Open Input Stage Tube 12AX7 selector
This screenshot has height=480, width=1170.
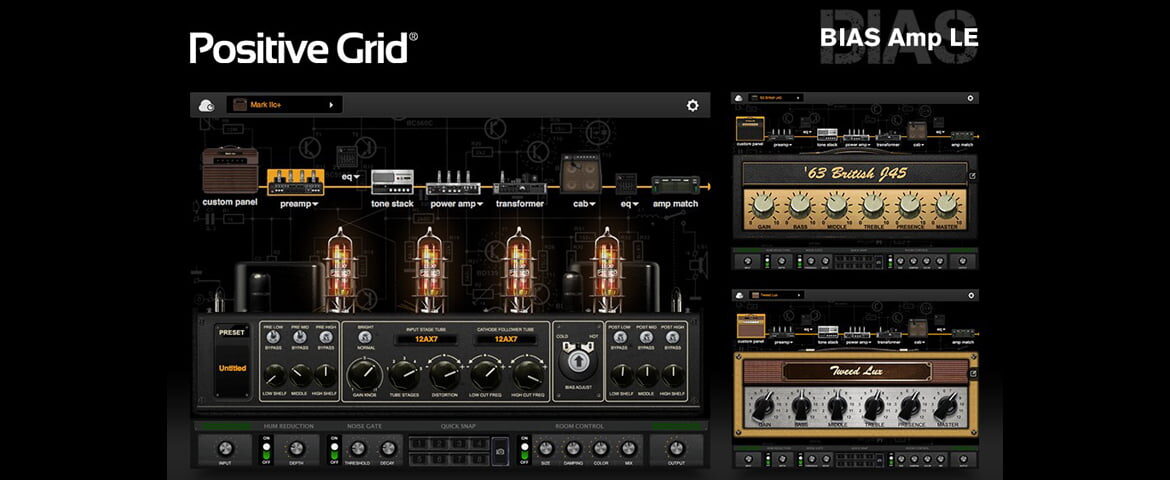[x=424, y=339]
